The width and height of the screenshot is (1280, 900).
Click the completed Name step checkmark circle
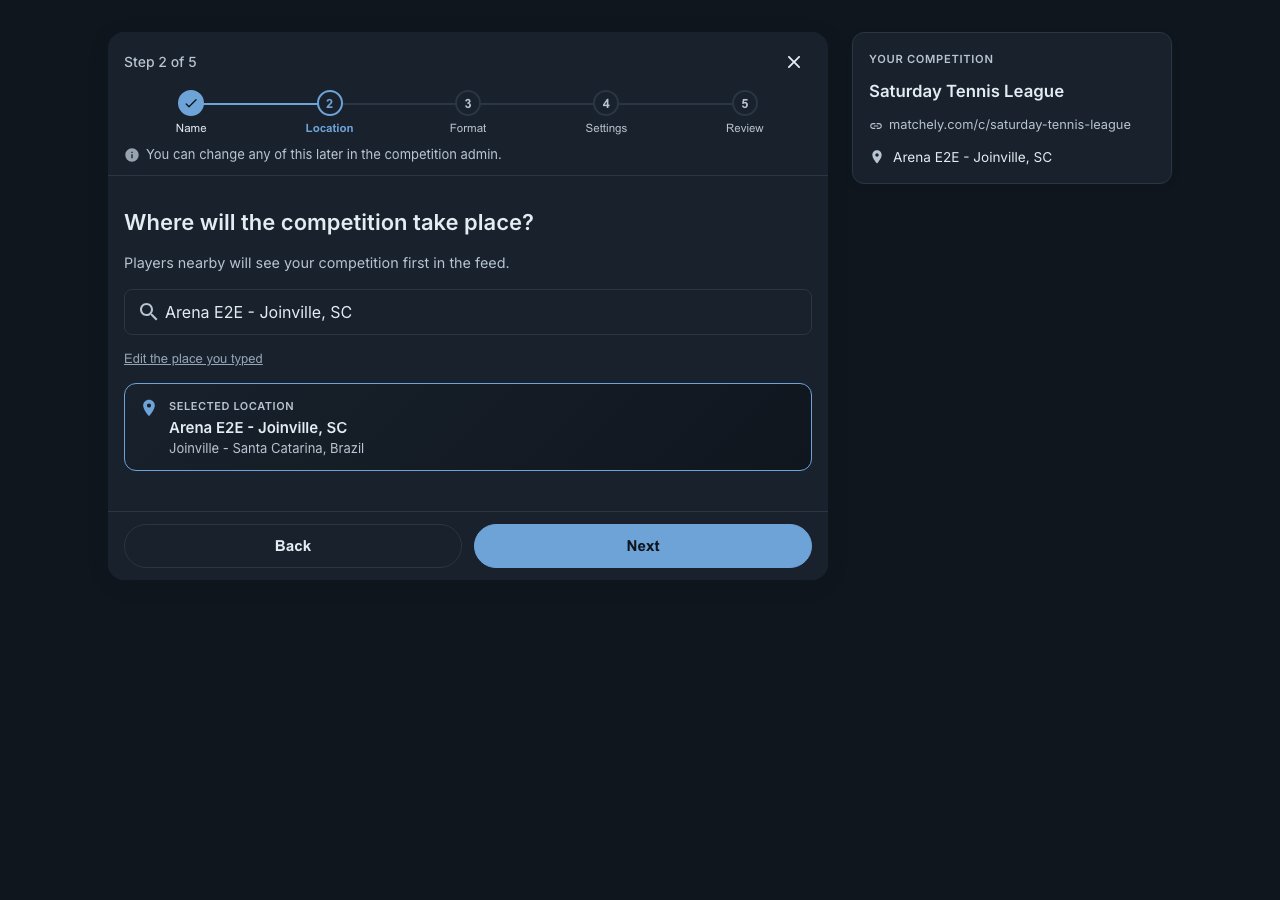pyautogui.click(x=191, y=103)
